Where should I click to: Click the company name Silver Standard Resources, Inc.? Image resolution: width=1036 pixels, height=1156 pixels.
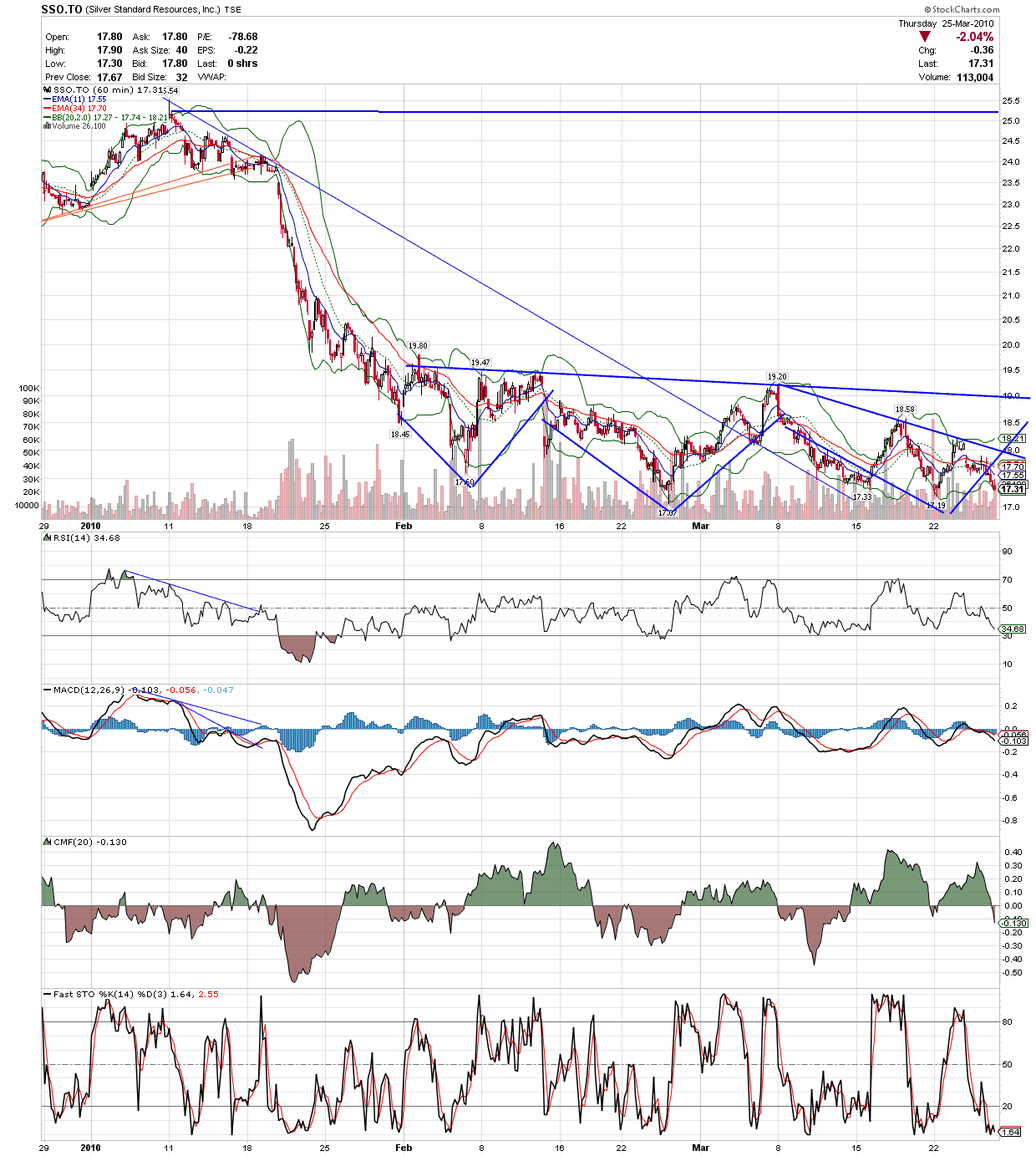pos(153,9)
